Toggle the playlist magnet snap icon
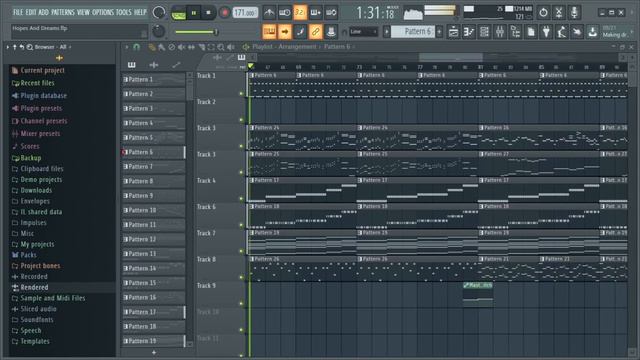Viewport: 640px width, 360px height. pyautogui.click(x=136, y=47)
